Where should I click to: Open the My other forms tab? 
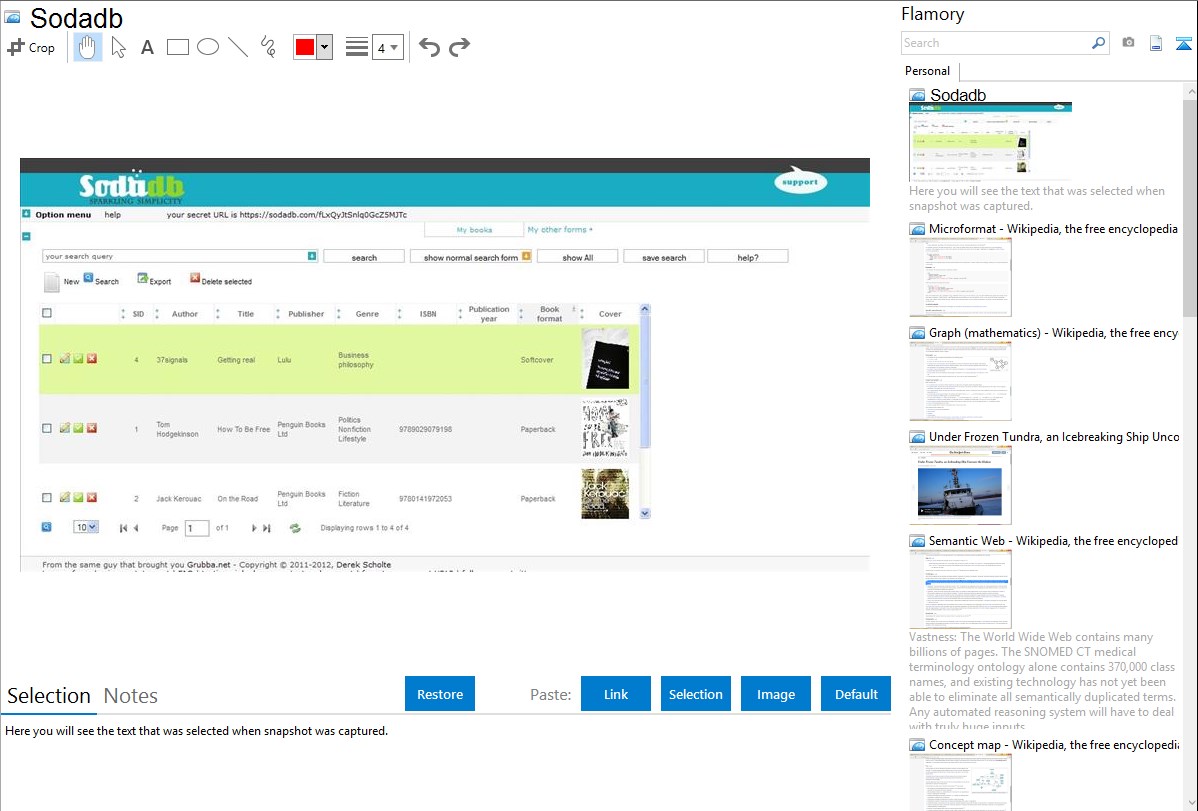560,229
